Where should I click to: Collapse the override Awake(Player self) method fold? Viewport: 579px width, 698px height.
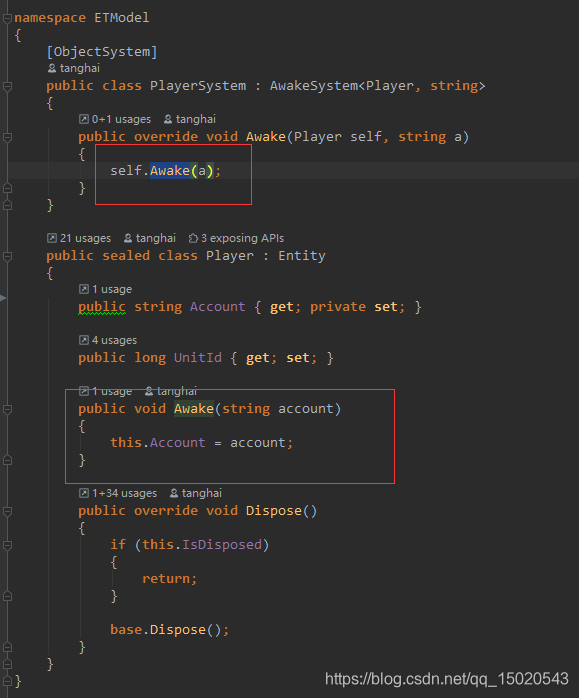click(x=7, y=138)
